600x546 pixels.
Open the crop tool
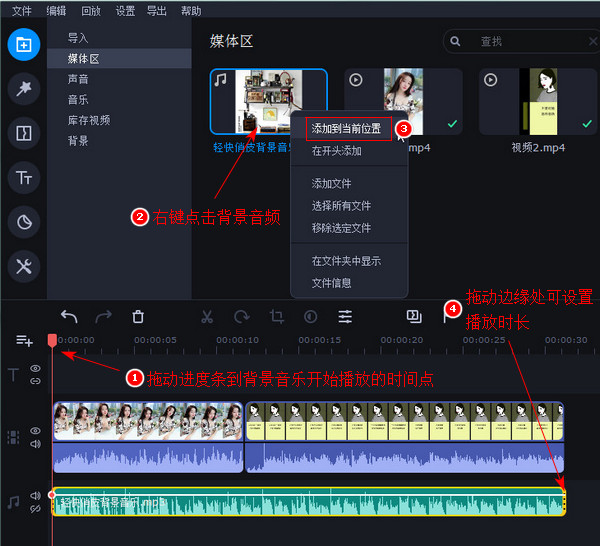point(276,317)
